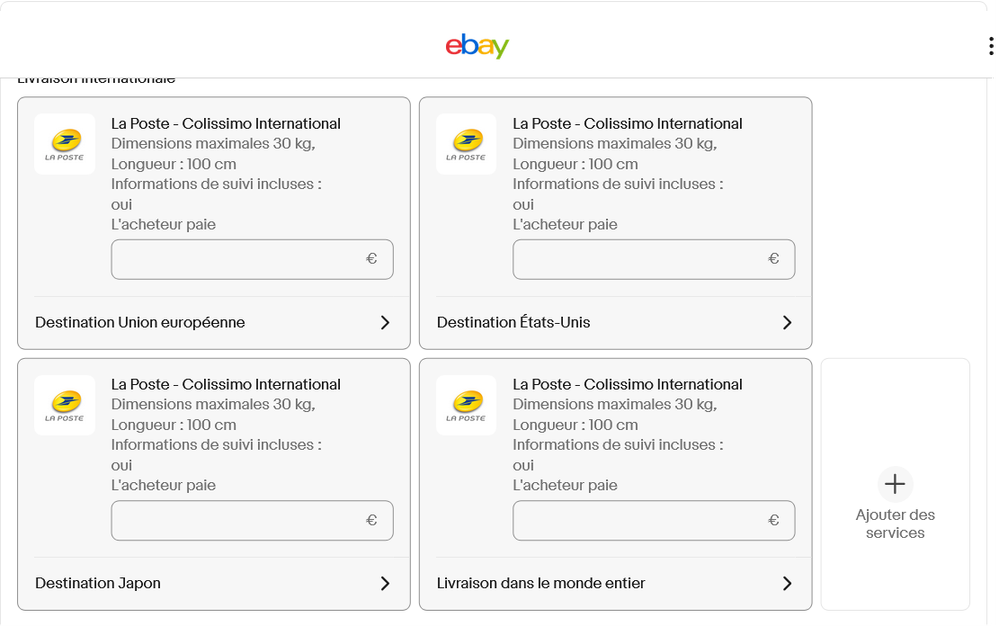Image resolution: width=999 pixels, height=628 pixels.
Task: Expand Destination Japon chevron
Action: (x=385, y=583)
